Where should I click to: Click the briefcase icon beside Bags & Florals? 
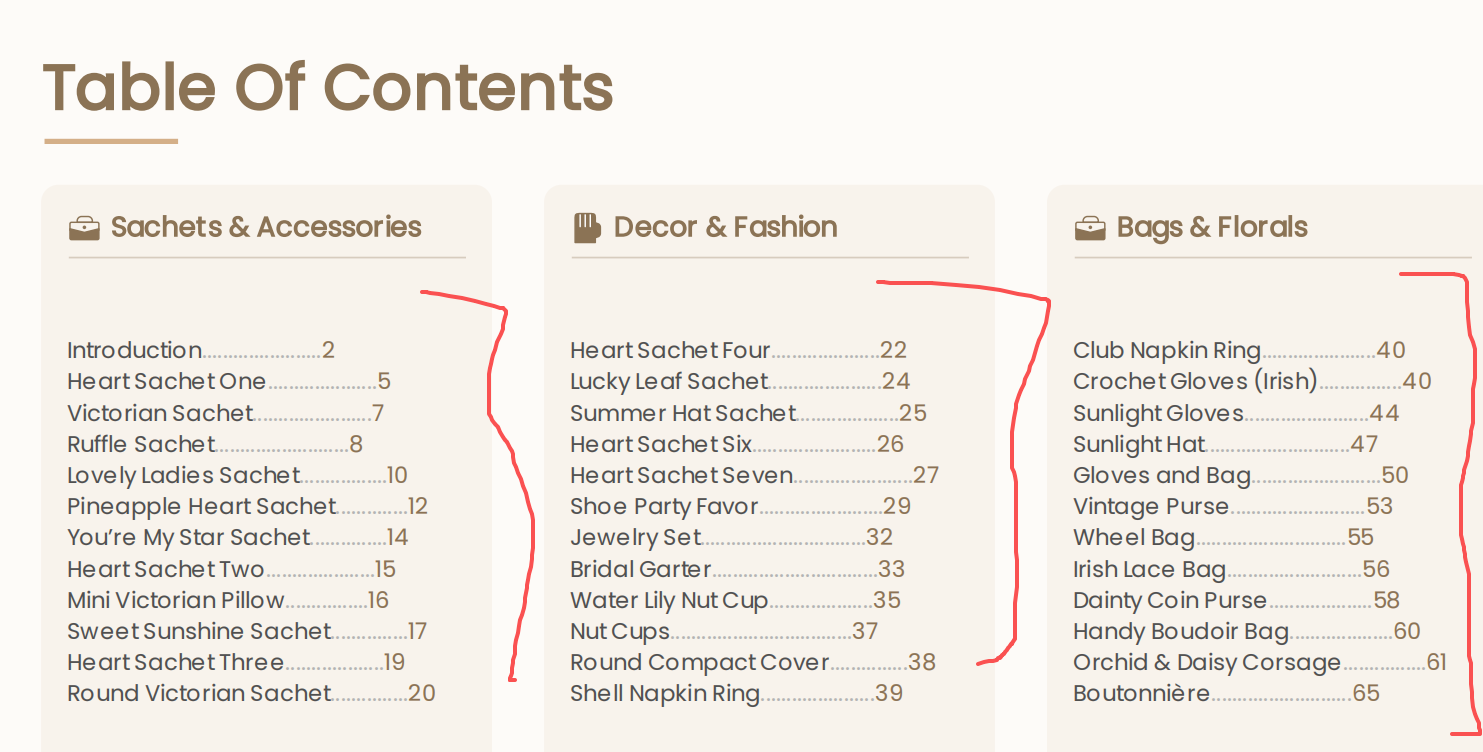click(x=1090, y=229)
